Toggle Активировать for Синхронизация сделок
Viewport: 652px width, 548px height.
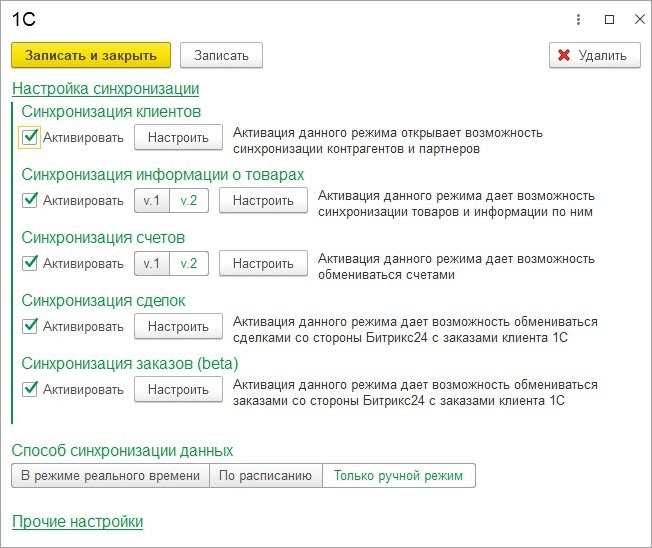[x=30, y=326]
